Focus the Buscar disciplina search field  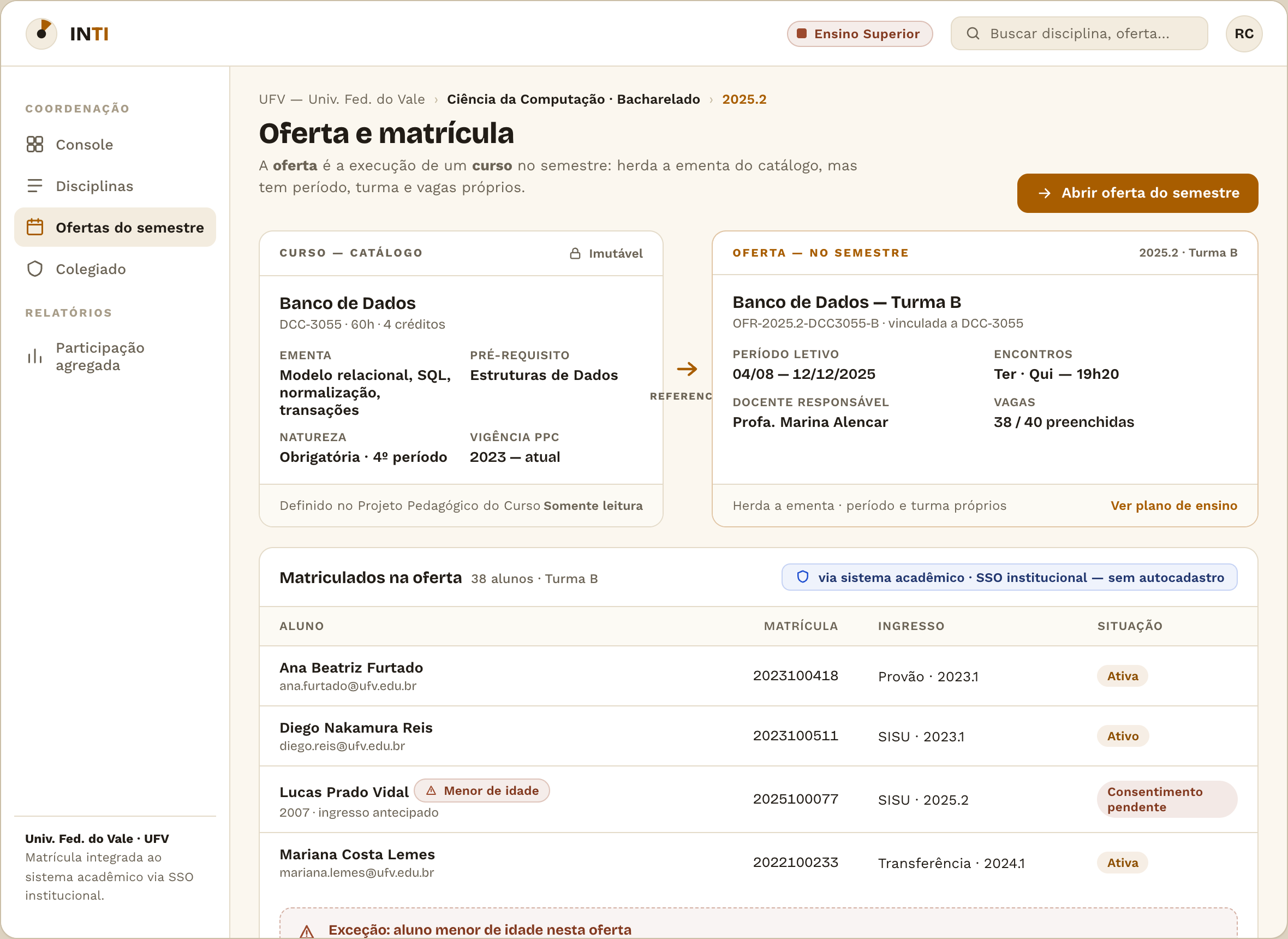pyautogui.click(x=1079, y=33)
